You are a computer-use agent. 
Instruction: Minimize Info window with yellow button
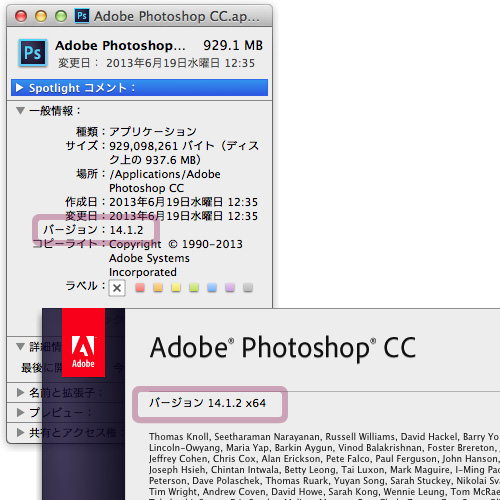[41, 16]
